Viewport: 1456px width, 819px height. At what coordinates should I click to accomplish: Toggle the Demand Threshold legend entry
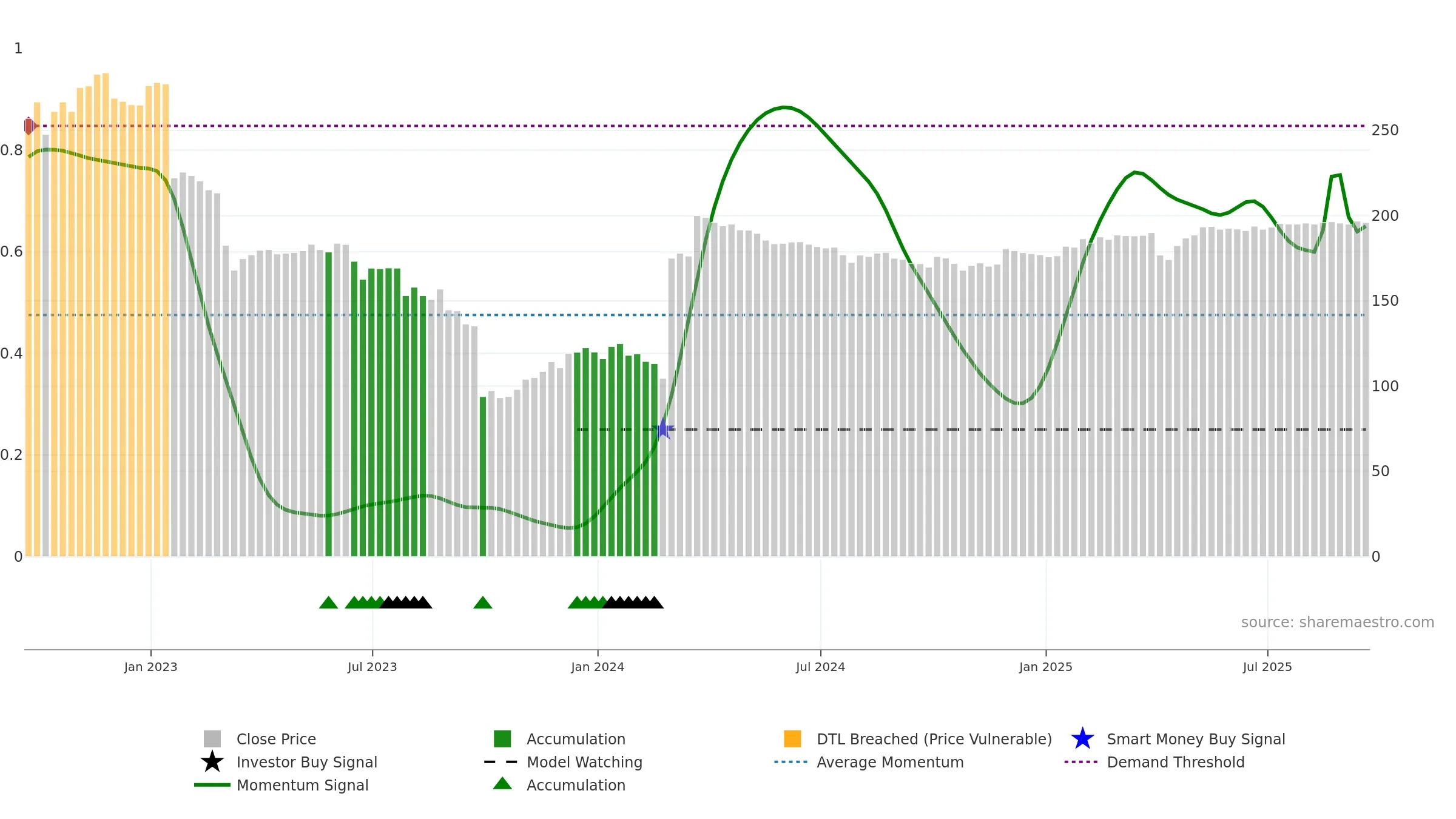tap(1175, 762)
